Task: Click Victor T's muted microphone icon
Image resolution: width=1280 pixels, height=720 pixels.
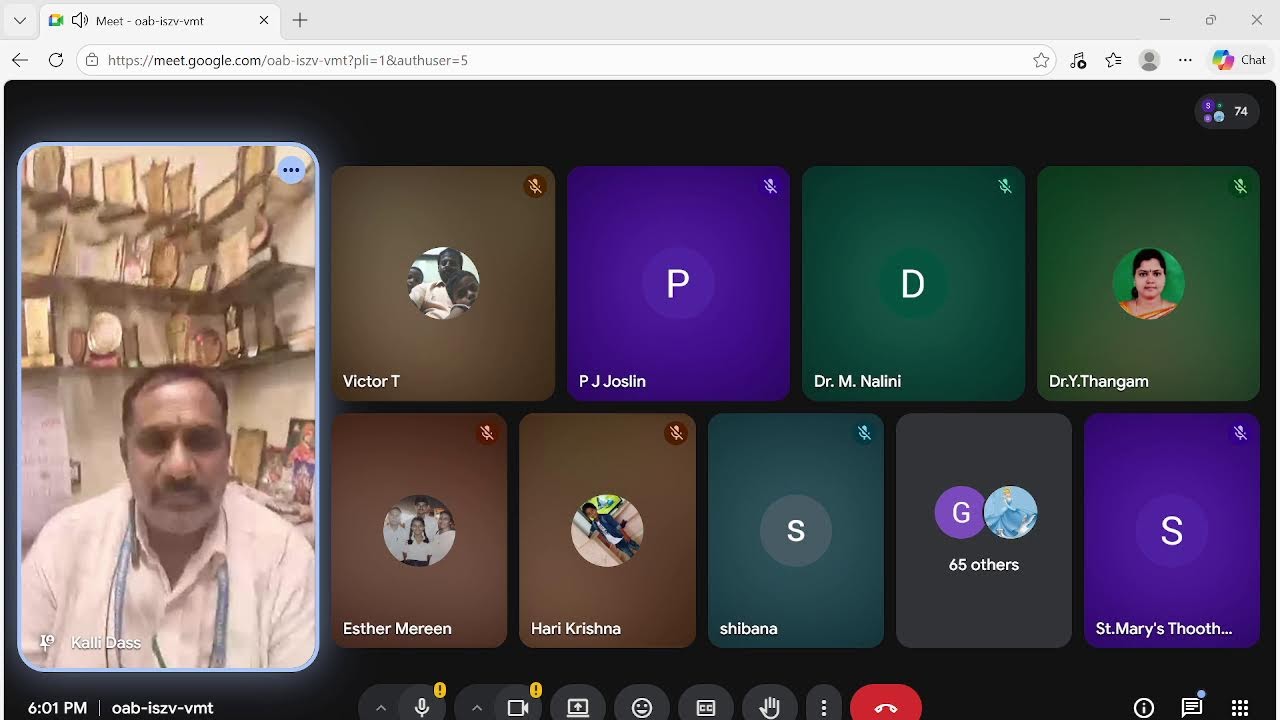Action: click(x=535, y=186)
